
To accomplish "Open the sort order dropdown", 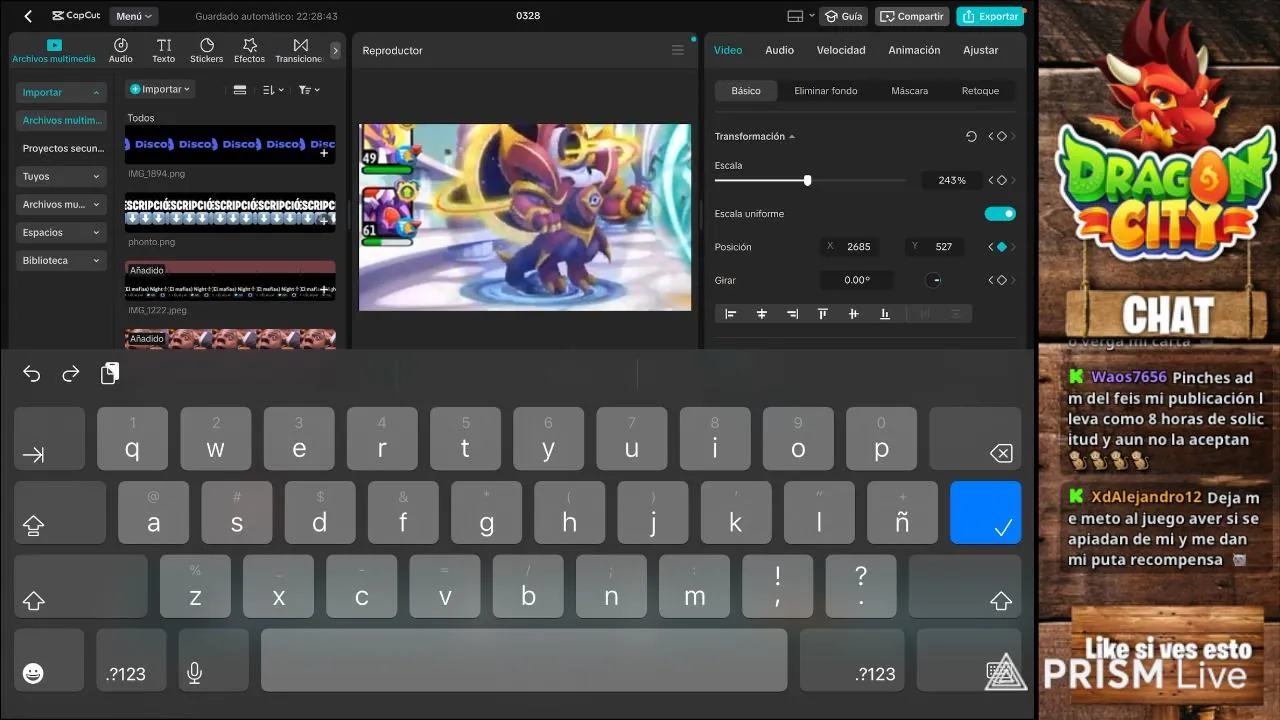I will point(273,90).
